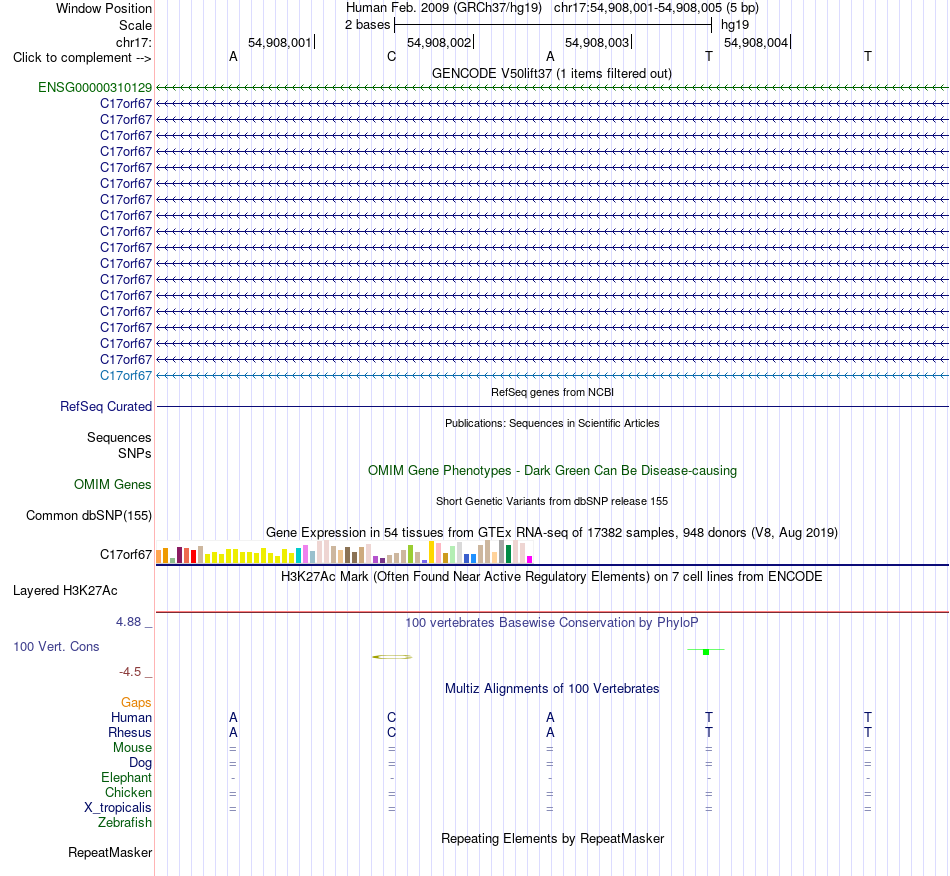Open the ENSG00000310129 gene label
Viewport: 950px width, 876px height.
95,87
